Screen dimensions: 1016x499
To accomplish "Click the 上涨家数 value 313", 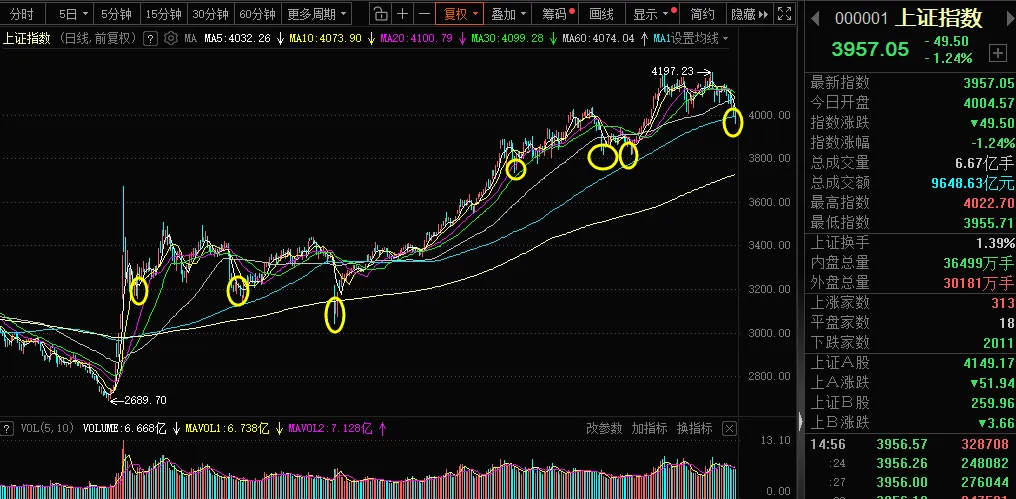I will [1002, 303].
